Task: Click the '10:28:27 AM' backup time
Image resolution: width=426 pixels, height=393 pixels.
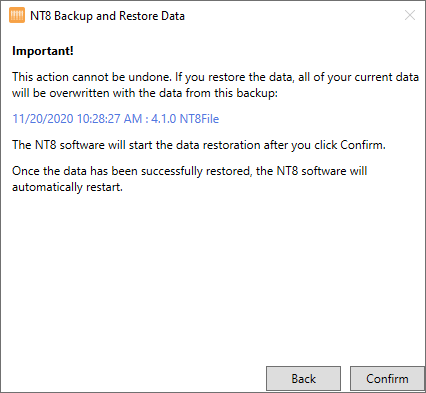Action: [x=109, y=119]
